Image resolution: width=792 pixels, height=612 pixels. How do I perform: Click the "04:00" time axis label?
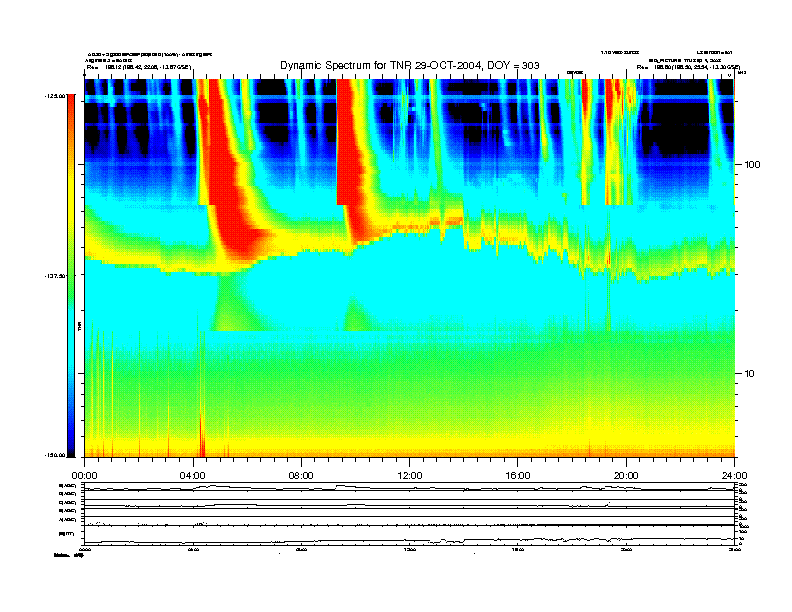193,475
